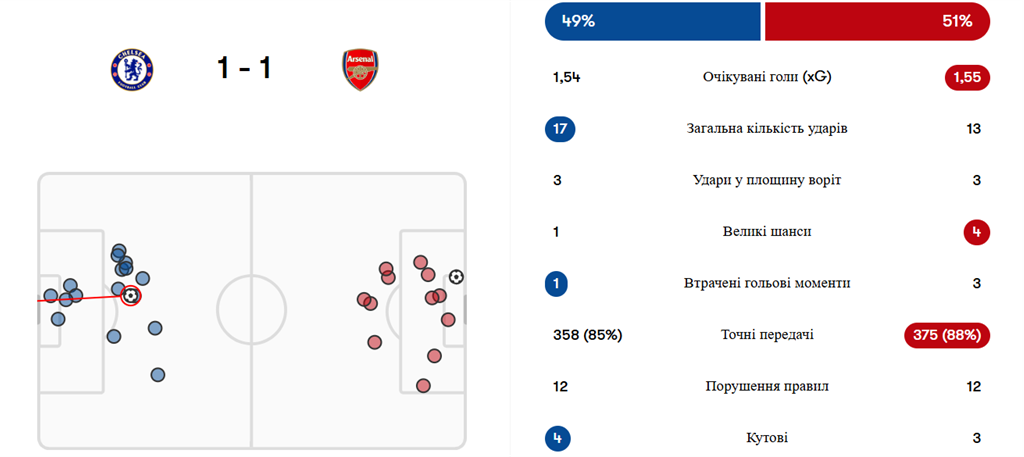Viewport: 1024px width, 457px height.
Task: Click the Arsenal club crest
Action: click(x=360, y=70)
